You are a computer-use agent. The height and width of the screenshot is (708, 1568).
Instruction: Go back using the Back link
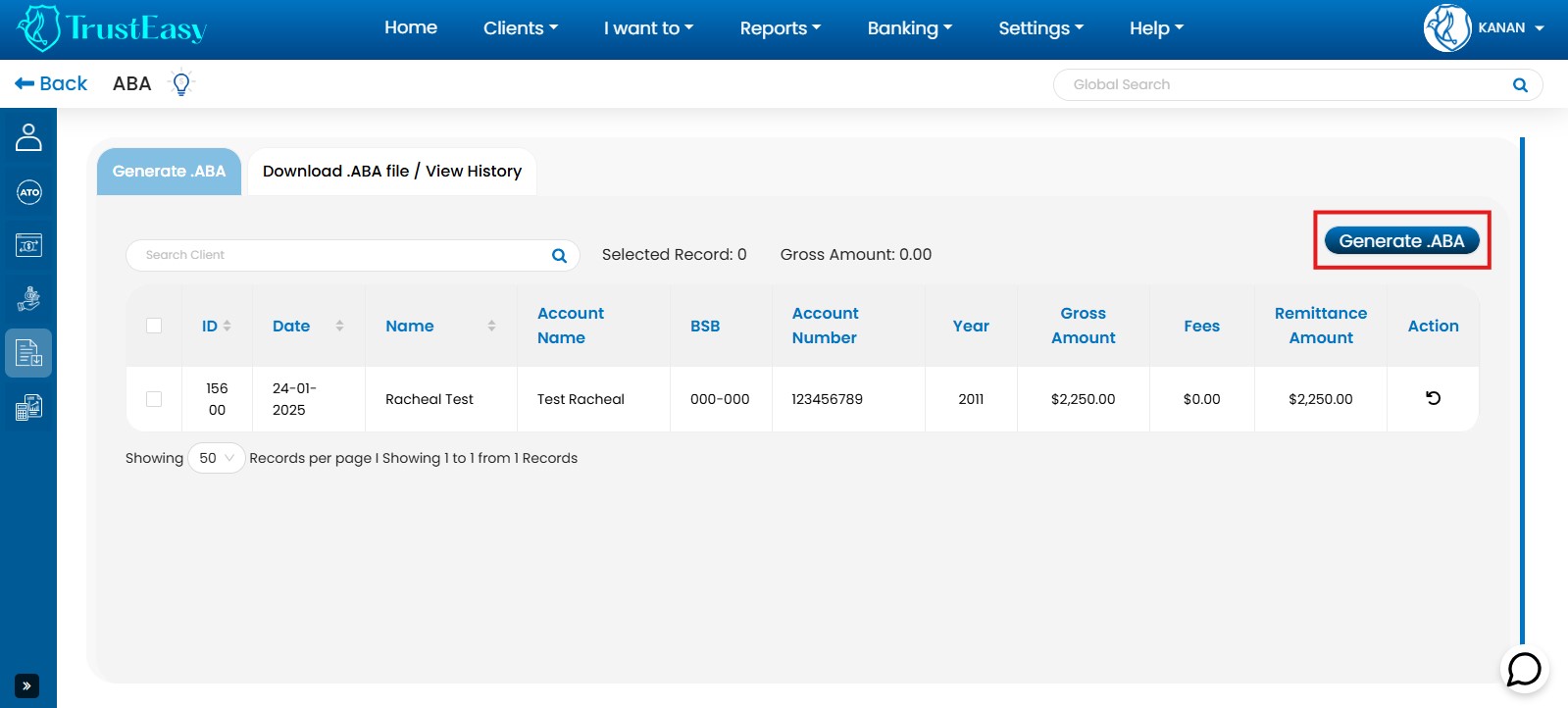click(51, 84)
